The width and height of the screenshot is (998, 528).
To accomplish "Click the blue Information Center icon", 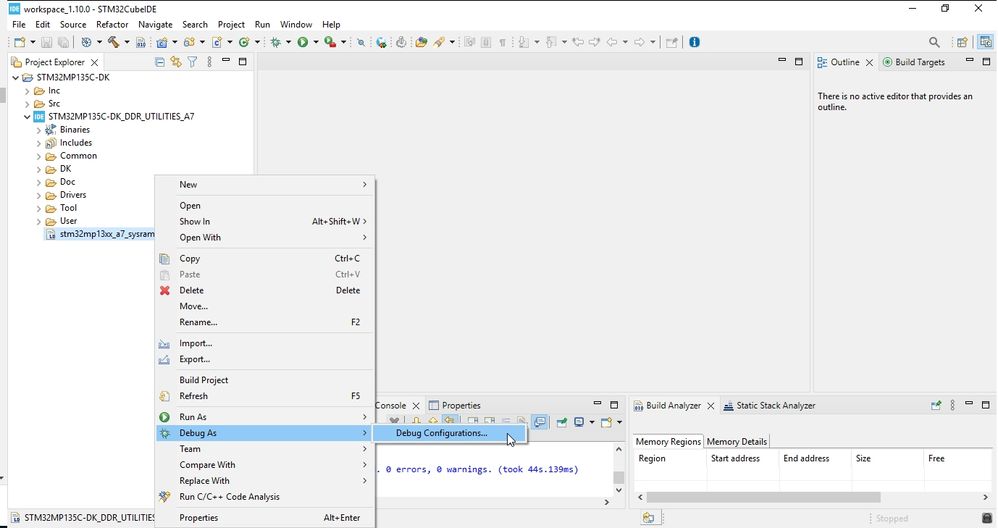I will point(694,42).
